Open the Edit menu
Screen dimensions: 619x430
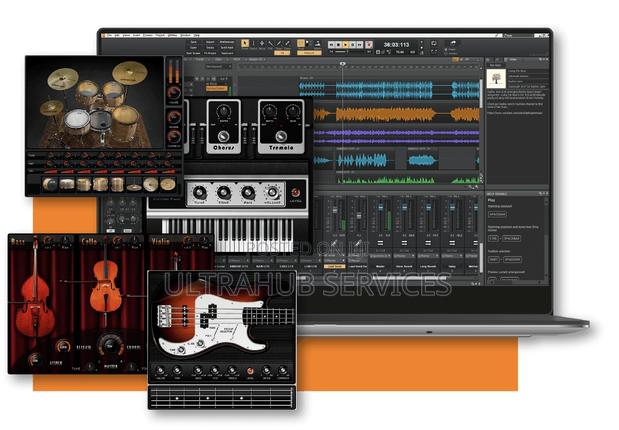117,36
